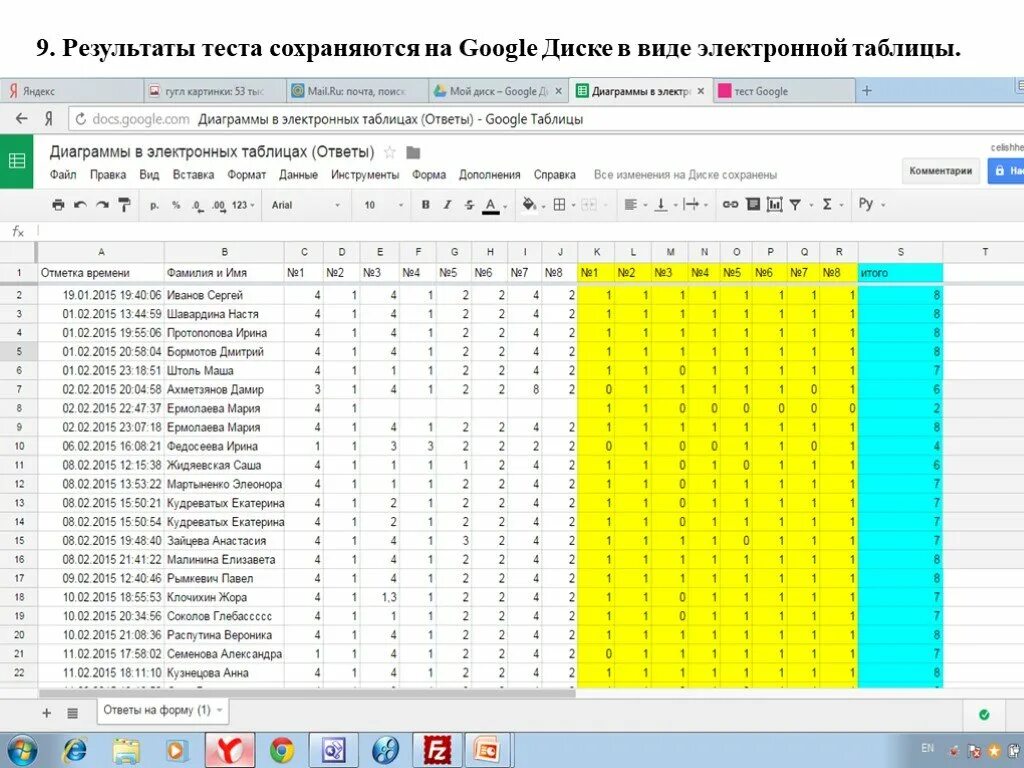Open the Инструменты menu
The width and height of the screenshot is (1024, 768).
tap(364, 174)
